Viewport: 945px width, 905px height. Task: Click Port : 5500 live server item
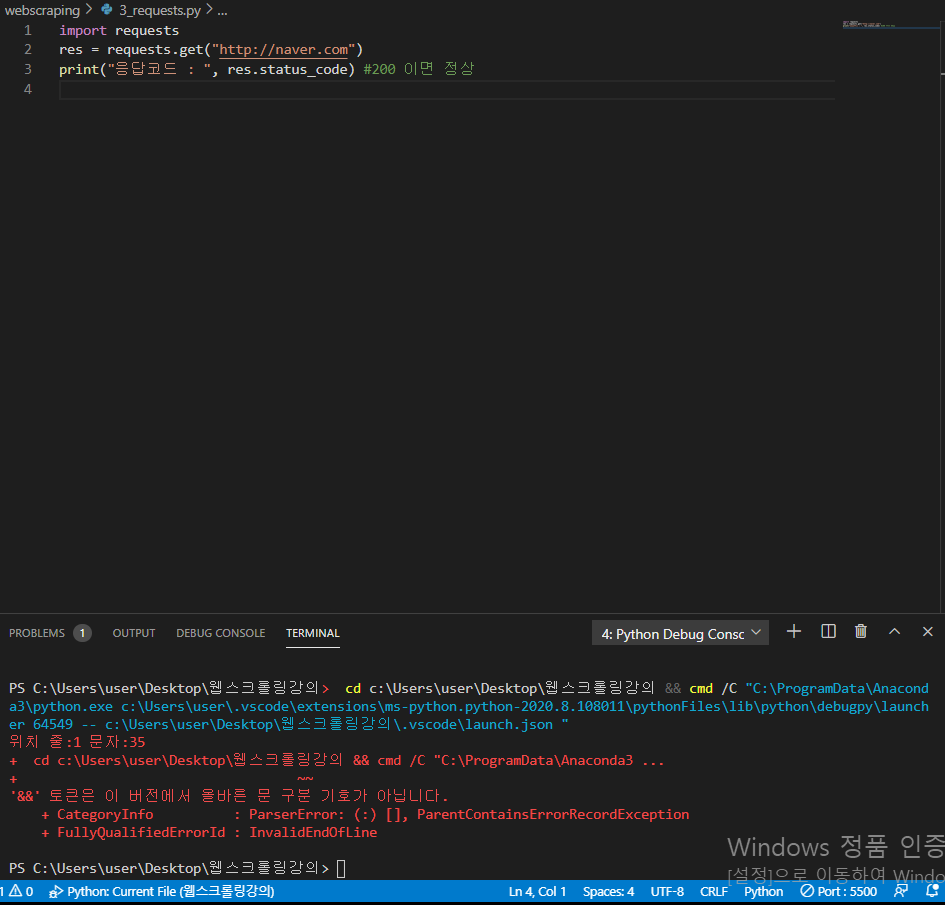pyautogui.click(x=838, y=892)
